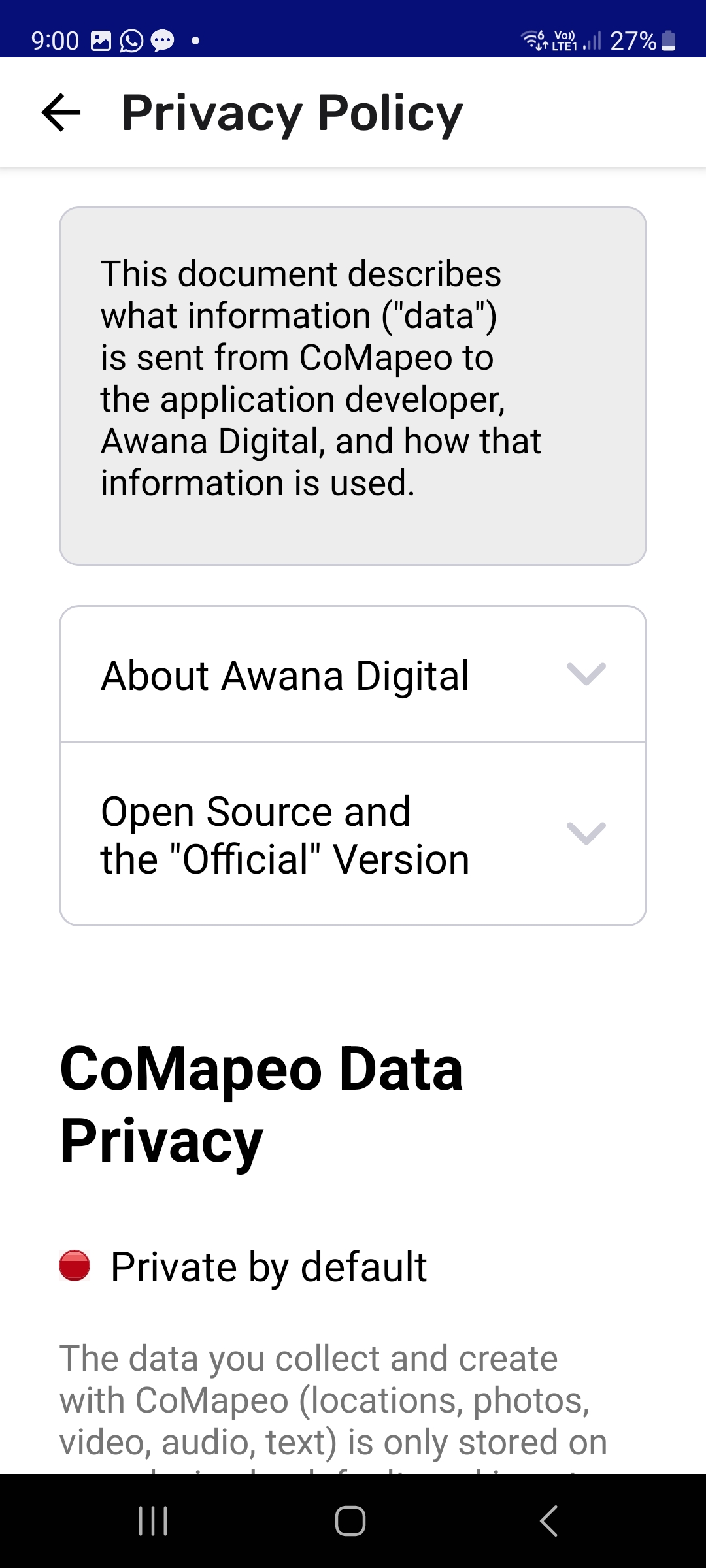Tap the red dot beside Private by default

[75, 1266]
